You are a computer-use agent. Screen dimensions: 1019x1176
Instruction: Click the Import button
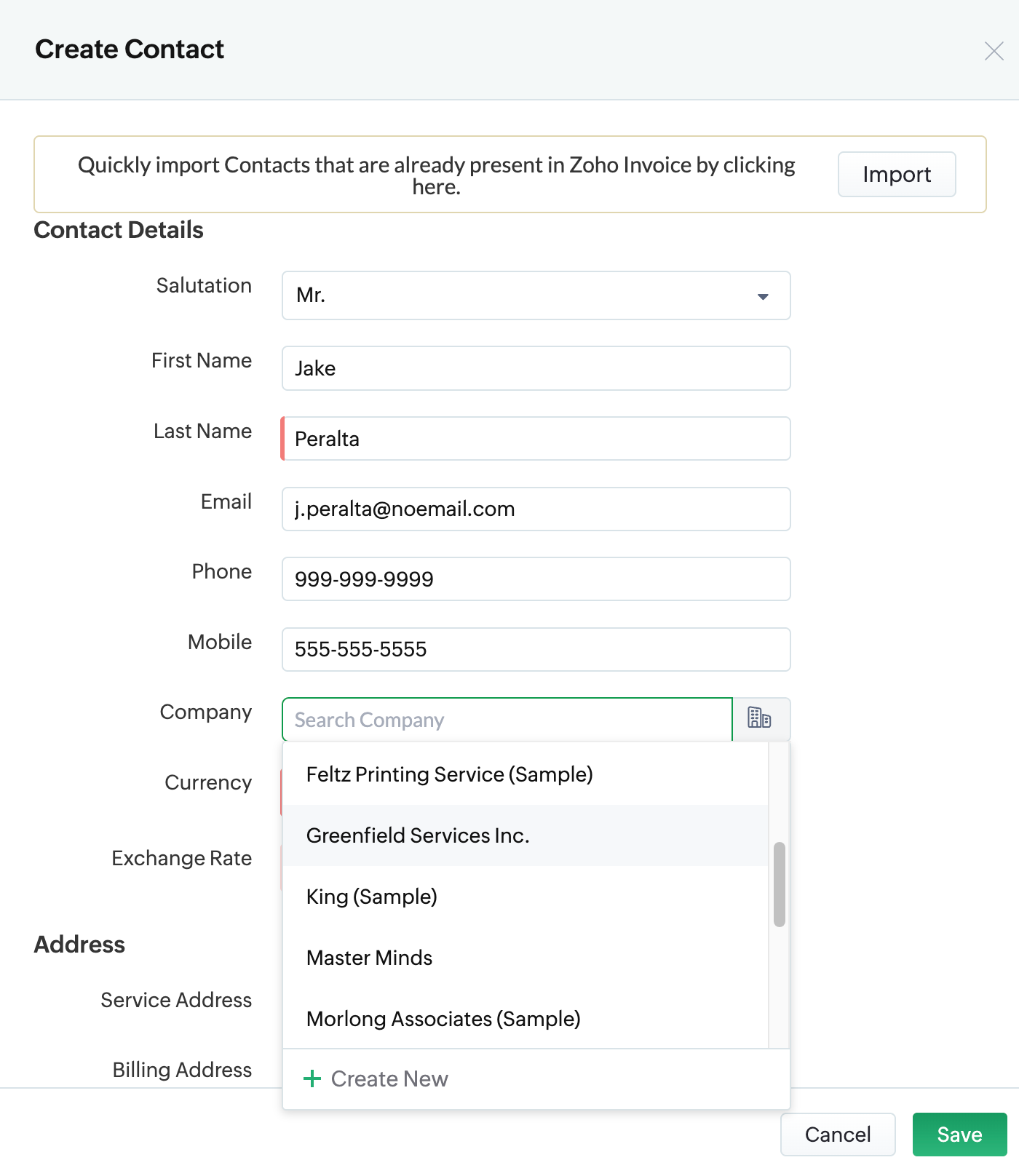pos(896,175)
